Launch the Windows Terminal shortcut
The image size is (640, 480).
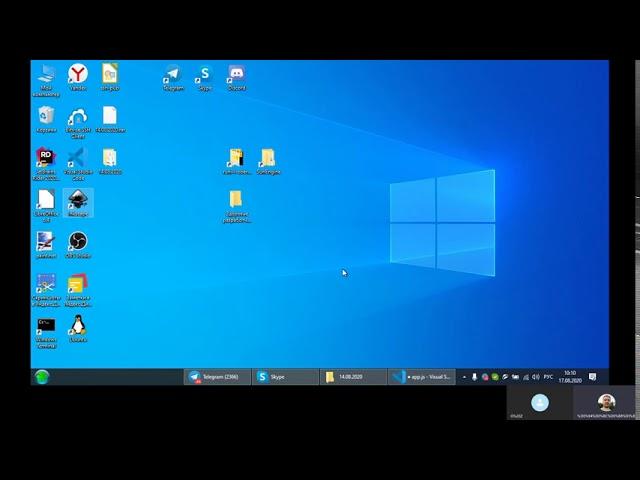pos(46,333)
